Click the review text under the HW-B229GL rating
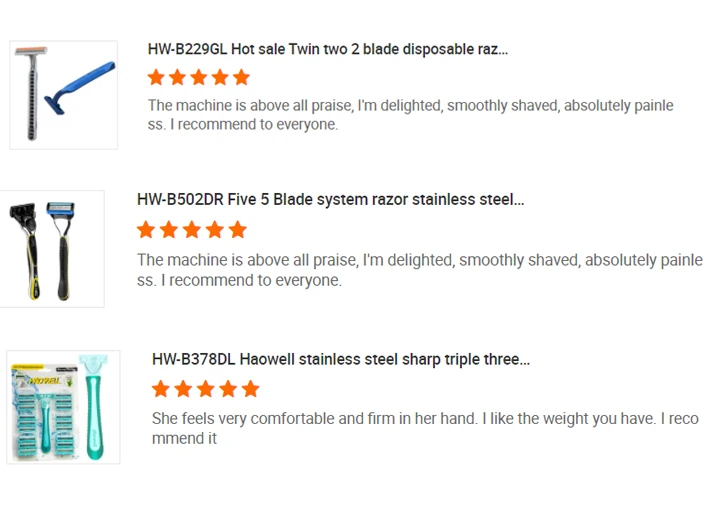The height and width of the screenshot is (508, 709). pos(410,115)
